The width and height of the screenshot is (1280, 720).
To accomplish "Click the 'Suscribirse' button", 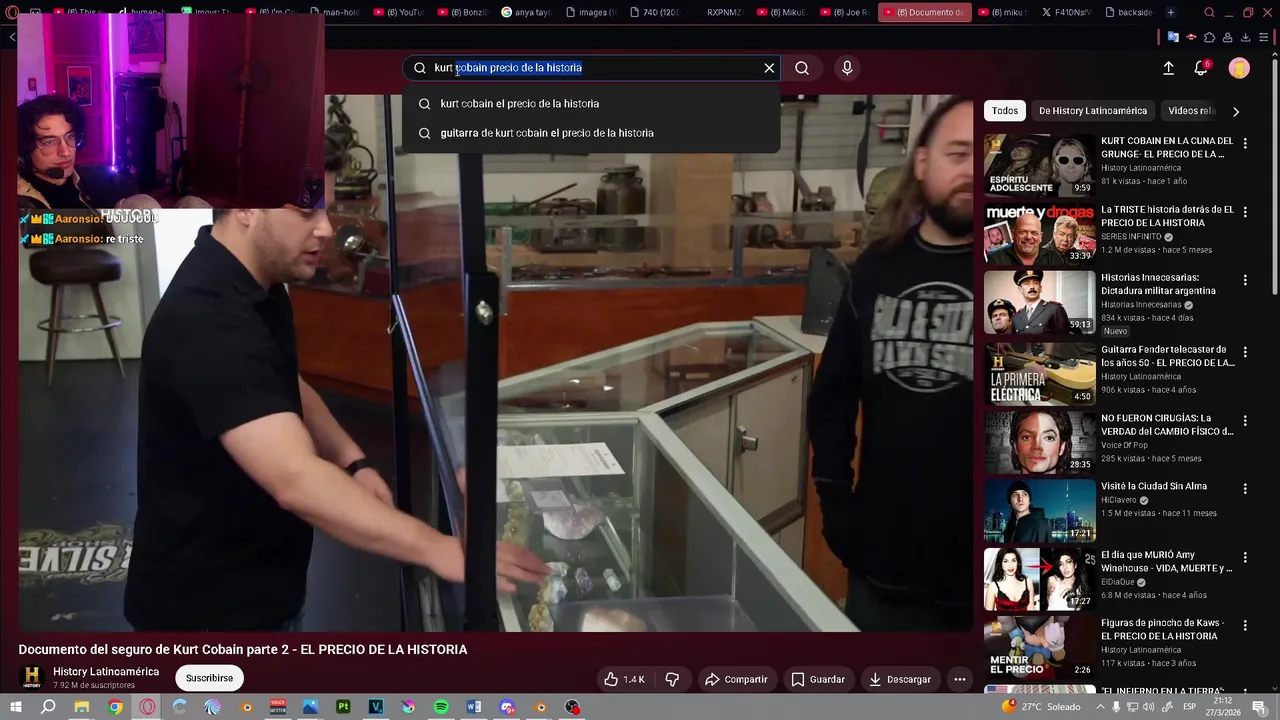I will pos(209,678).
